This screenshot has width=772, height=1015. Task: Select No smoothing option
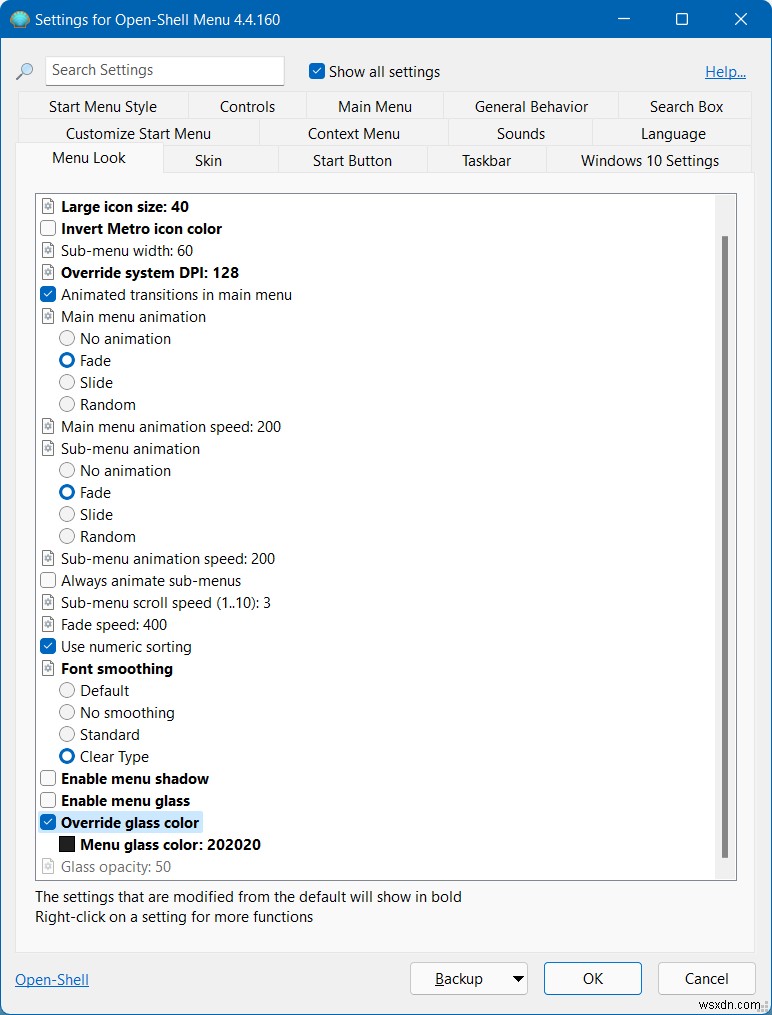[x=67, y=713]
